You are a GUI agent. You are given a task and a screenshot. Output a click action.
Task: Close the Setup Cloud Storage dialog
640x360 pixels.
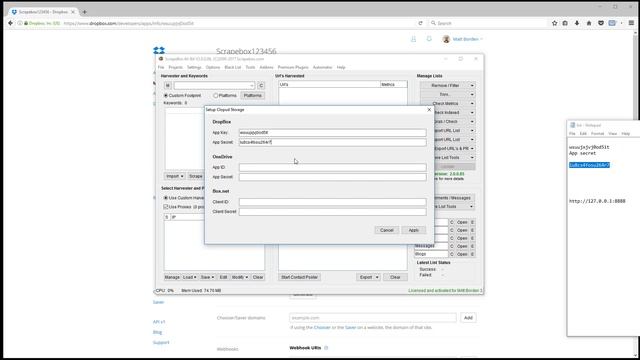coord(429,109)
